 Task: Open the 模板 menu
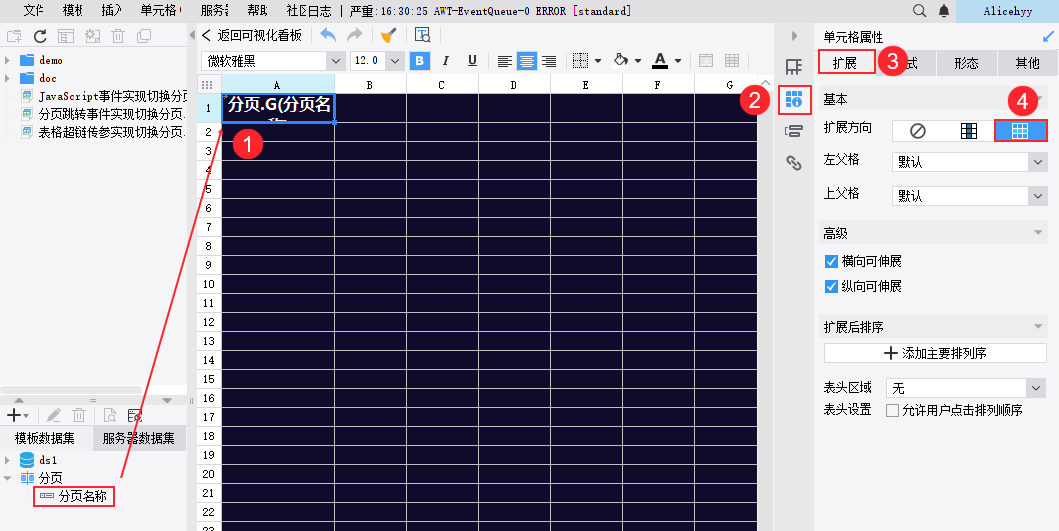click(72, 11)
